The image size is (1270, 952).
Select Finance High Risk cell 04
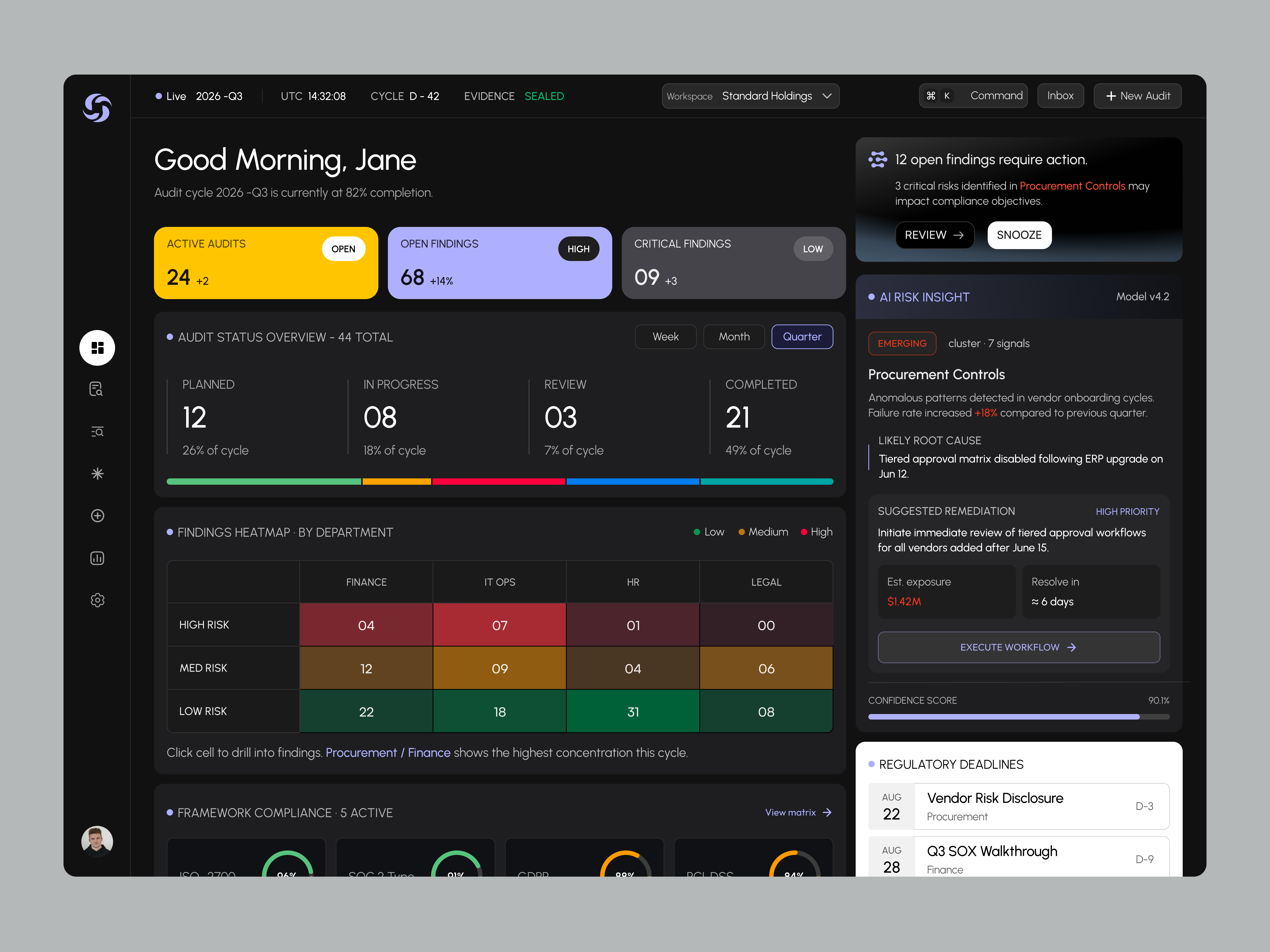366,625
